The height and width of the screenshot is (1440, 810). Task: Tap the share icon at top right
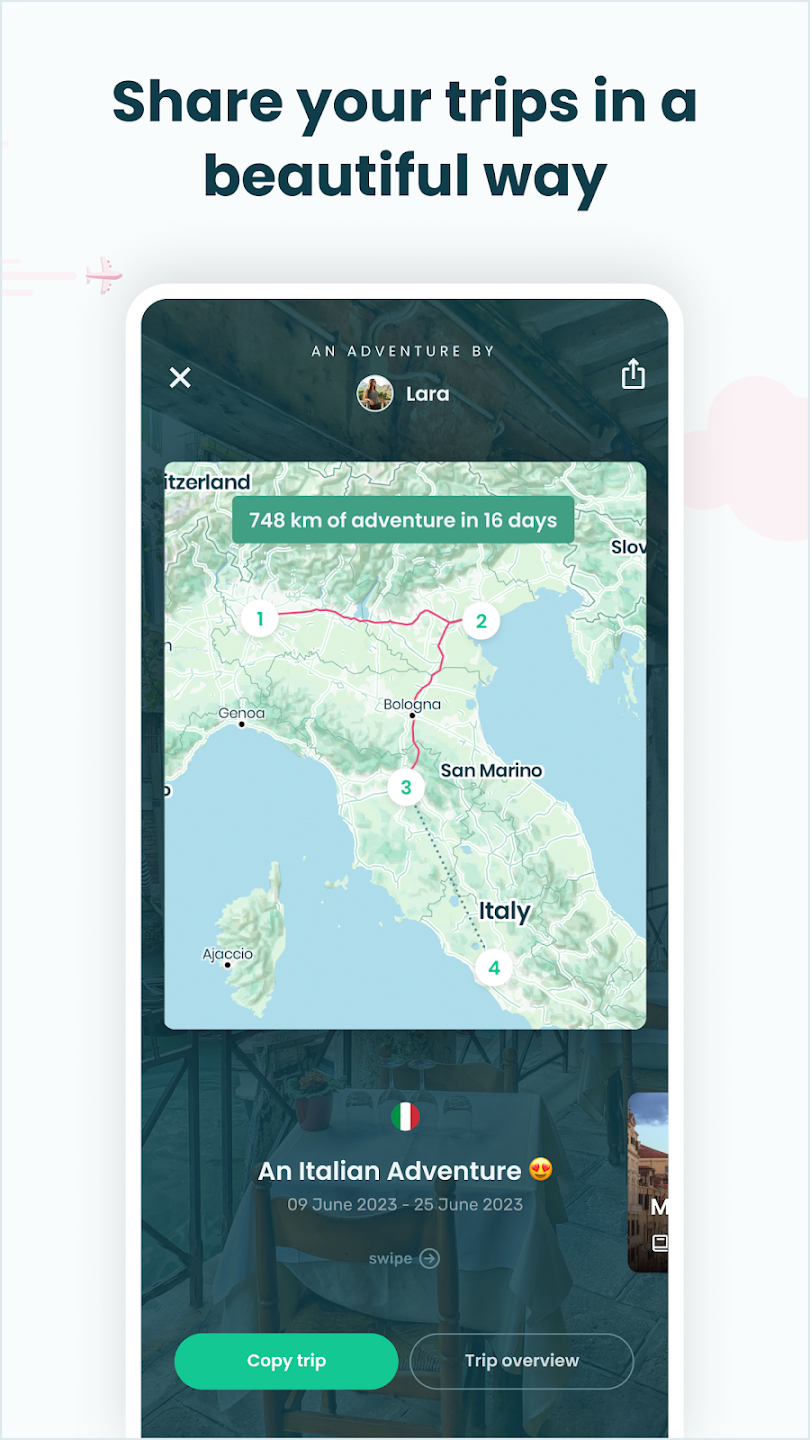(x=633, y=374)
